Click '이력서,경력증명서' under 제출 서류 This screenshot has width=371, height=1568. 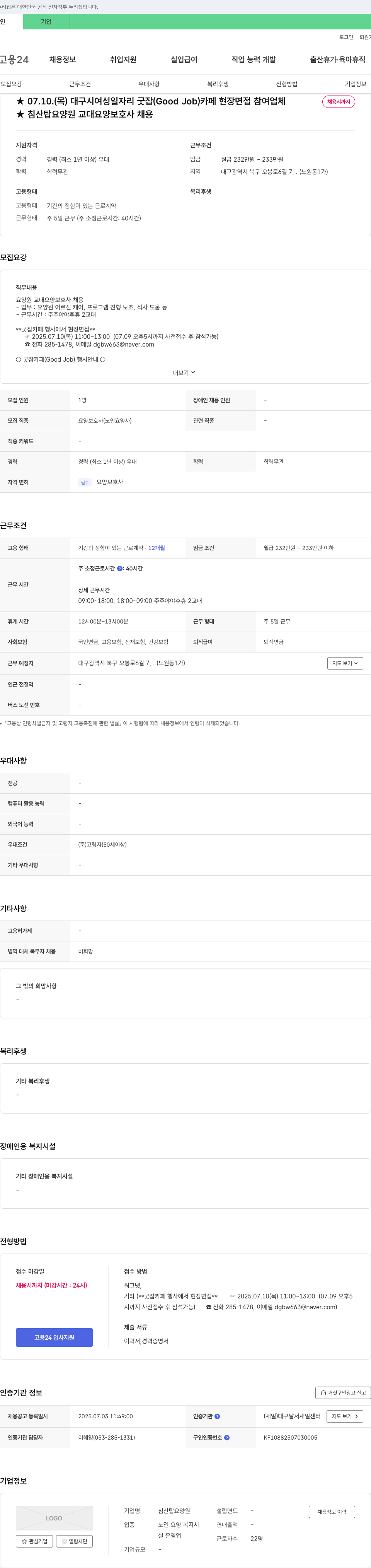(146, 1341)
